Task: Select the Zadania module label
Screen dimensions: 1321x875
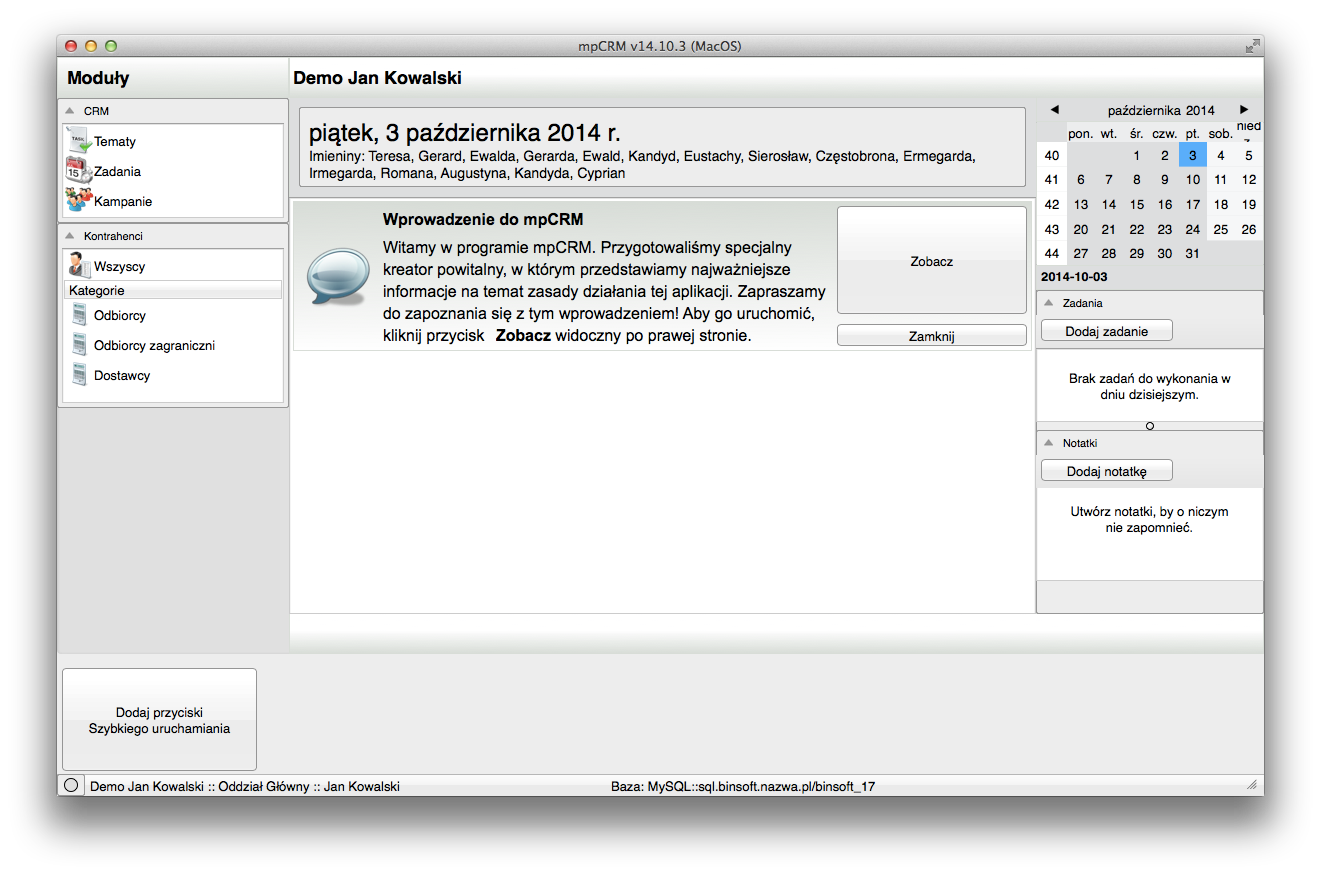Action: click(117, 172)
